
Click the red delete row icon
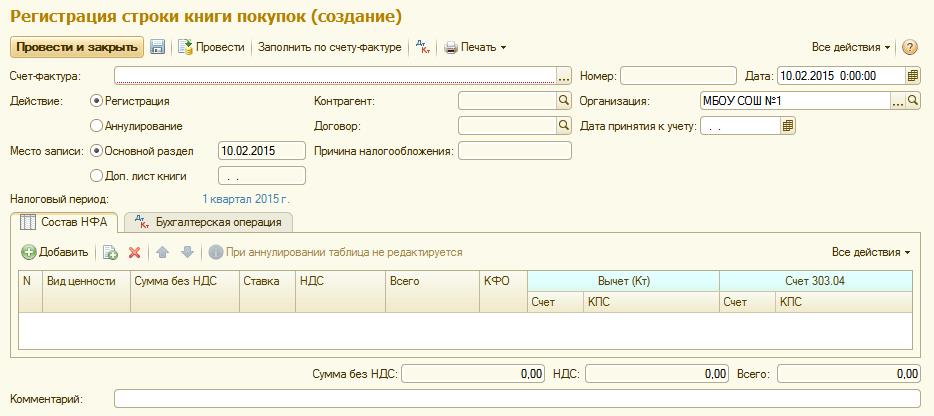coord(135,252)
